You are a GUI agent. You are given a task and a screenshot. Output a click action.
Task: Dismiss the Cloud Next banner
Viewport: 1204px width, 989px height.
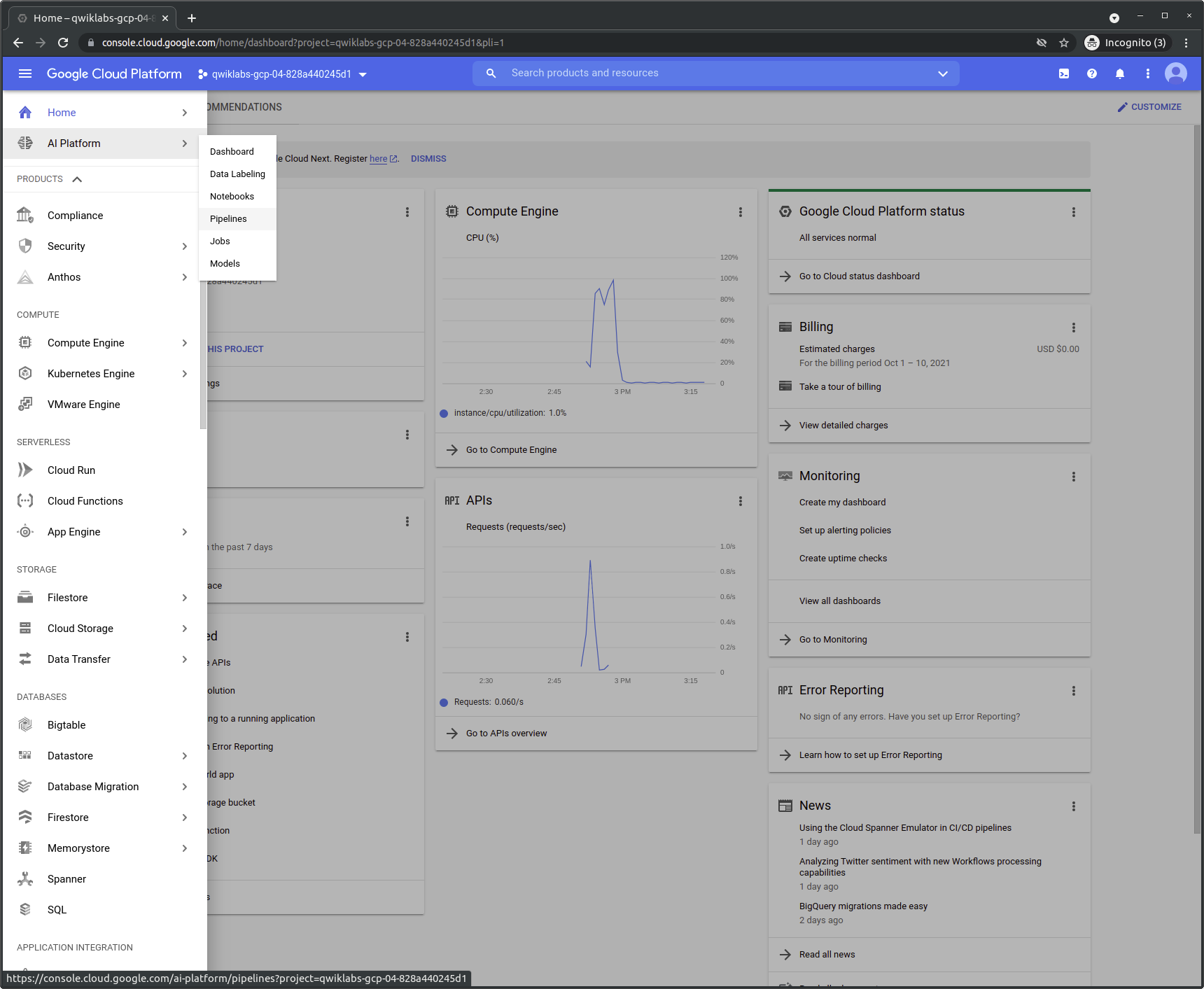[428, 159]
